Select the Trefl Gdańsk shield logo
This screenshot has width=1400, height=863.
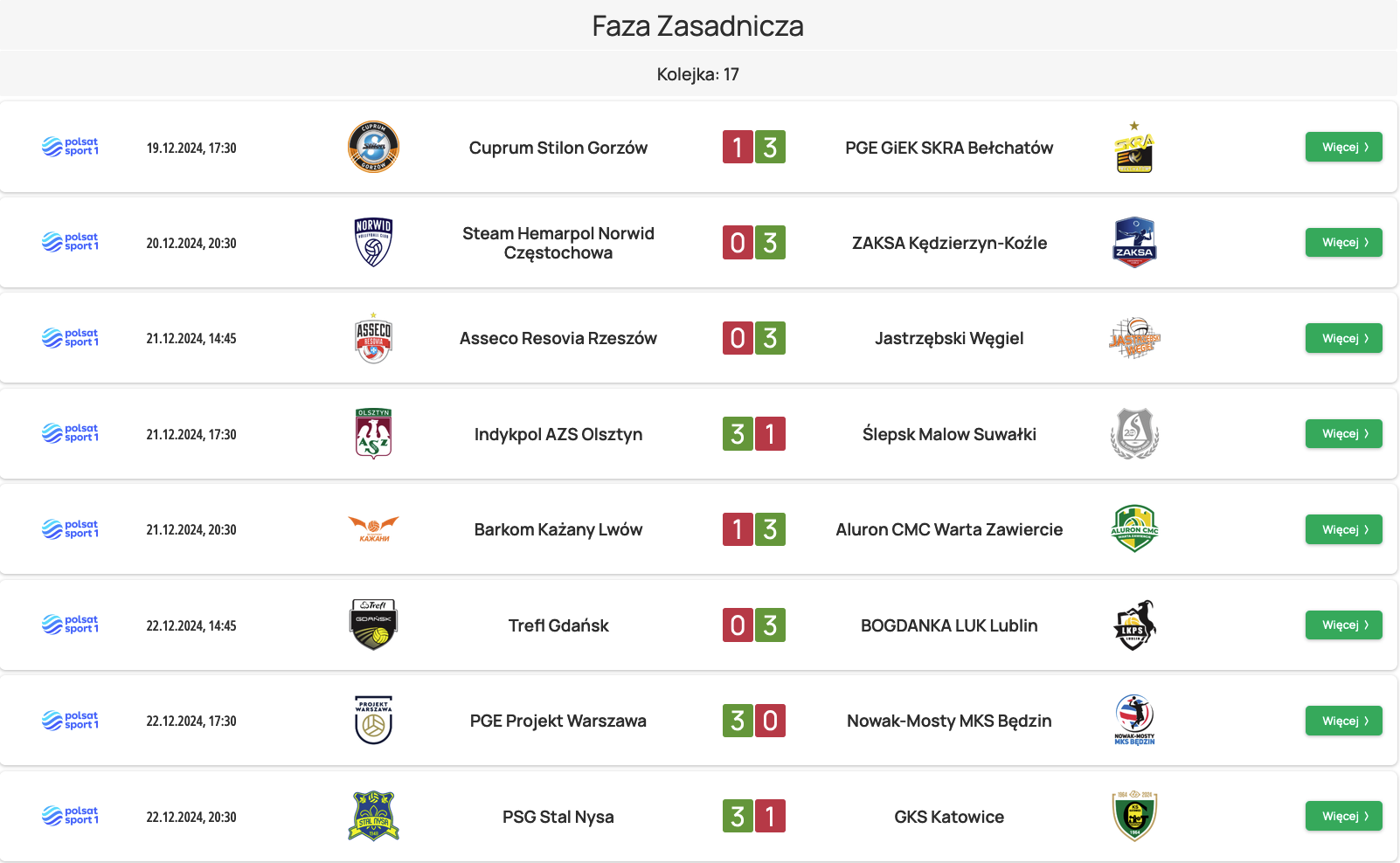coord(373,625)
